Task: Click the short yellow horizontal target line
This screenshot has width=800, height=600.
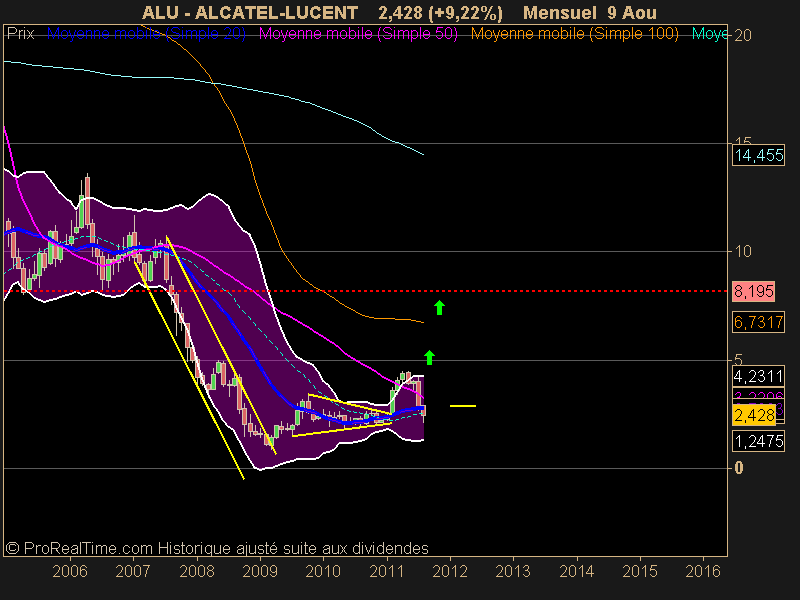Action: [463, 406]
